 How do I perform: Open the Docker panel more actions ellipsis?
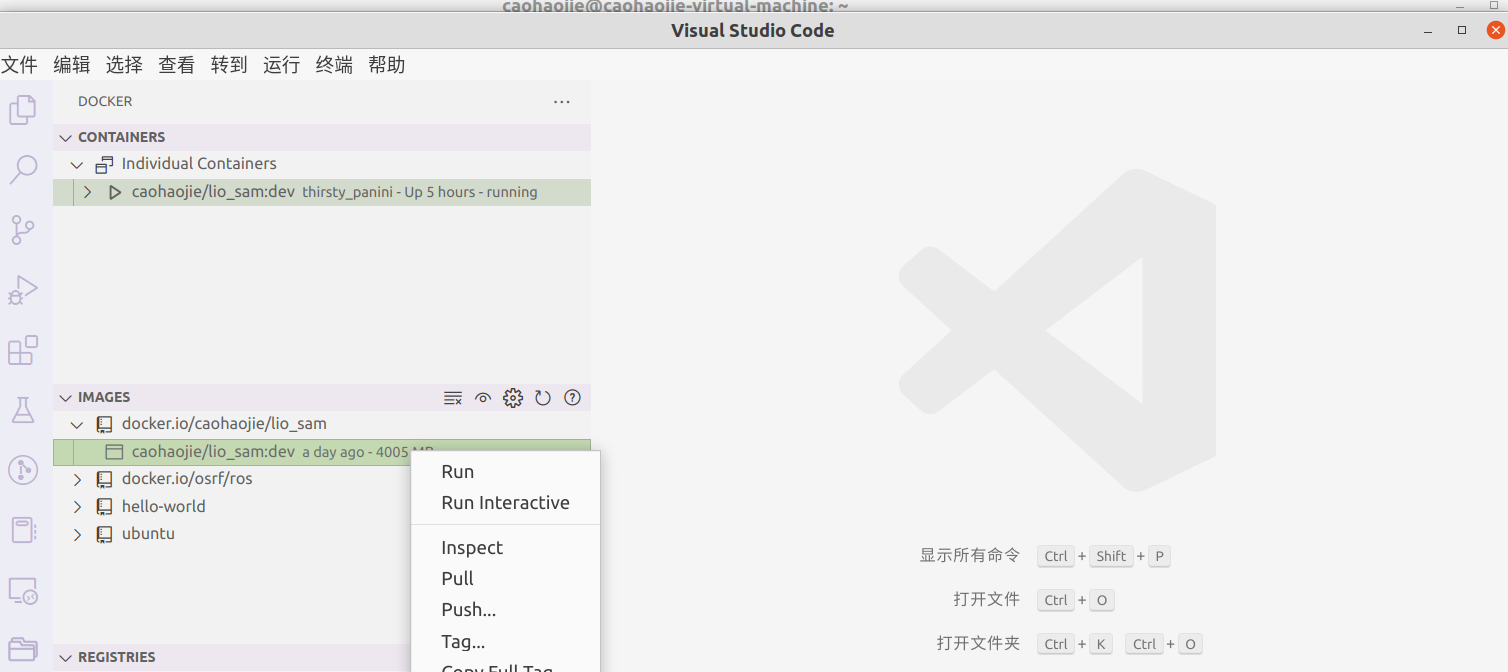pos(562,102)
